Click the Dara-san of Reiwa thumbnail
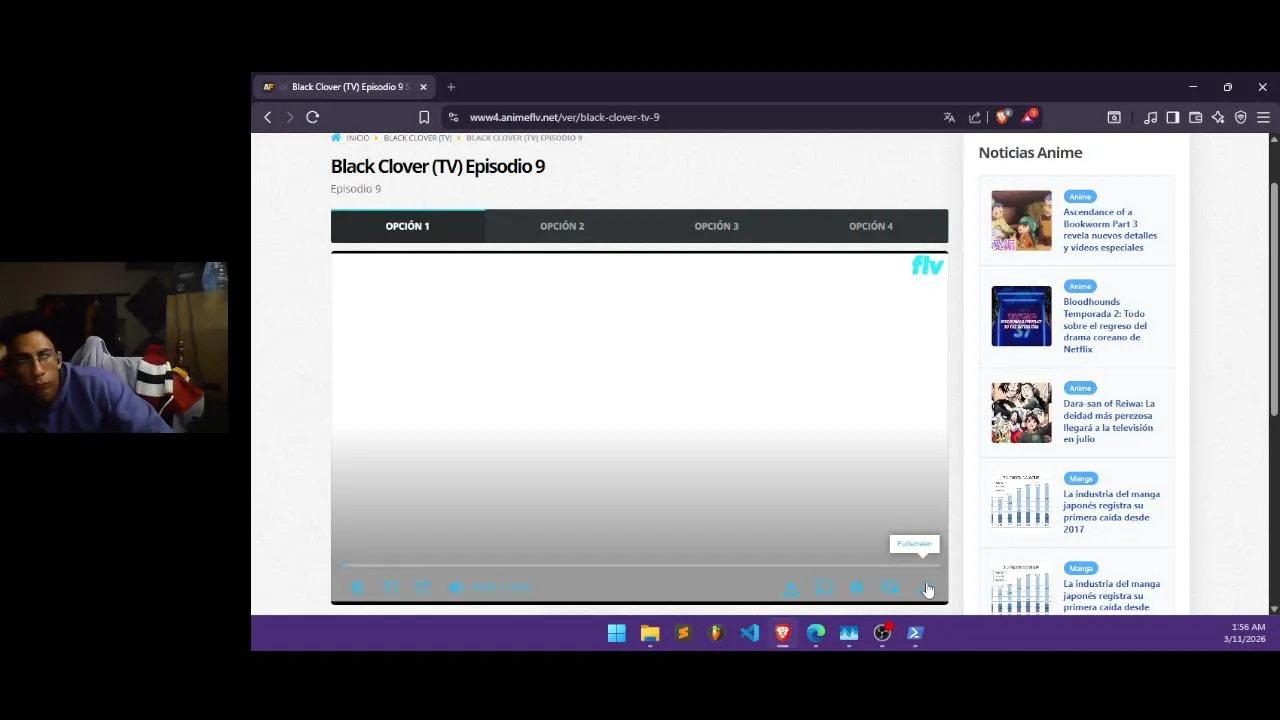1280x720 pixels. point(1021,412)
